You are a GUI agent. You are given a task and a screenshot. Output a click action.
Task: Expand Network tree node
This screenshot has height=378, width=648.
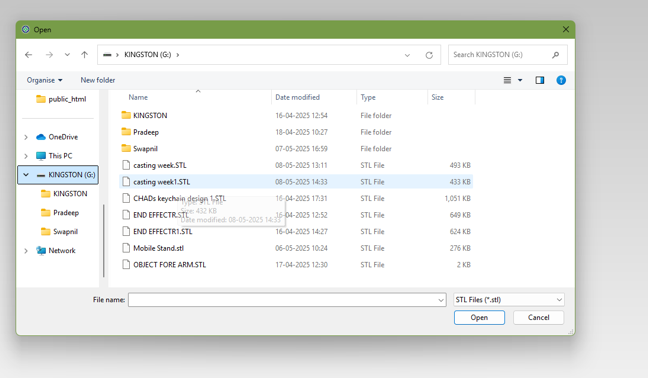coord(26,251)
